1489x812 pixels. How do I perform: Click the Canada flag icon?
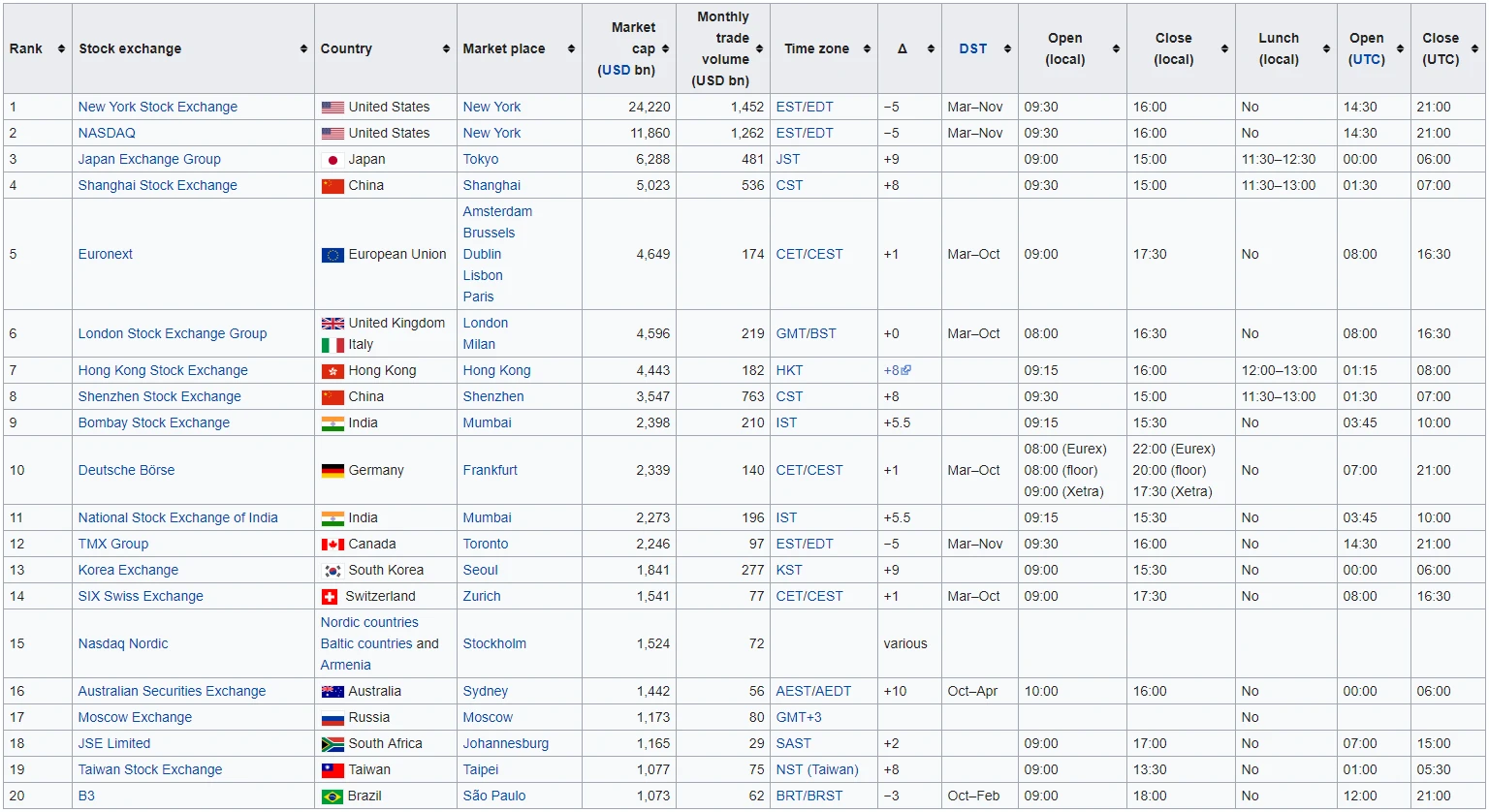[x=333, y=545]
